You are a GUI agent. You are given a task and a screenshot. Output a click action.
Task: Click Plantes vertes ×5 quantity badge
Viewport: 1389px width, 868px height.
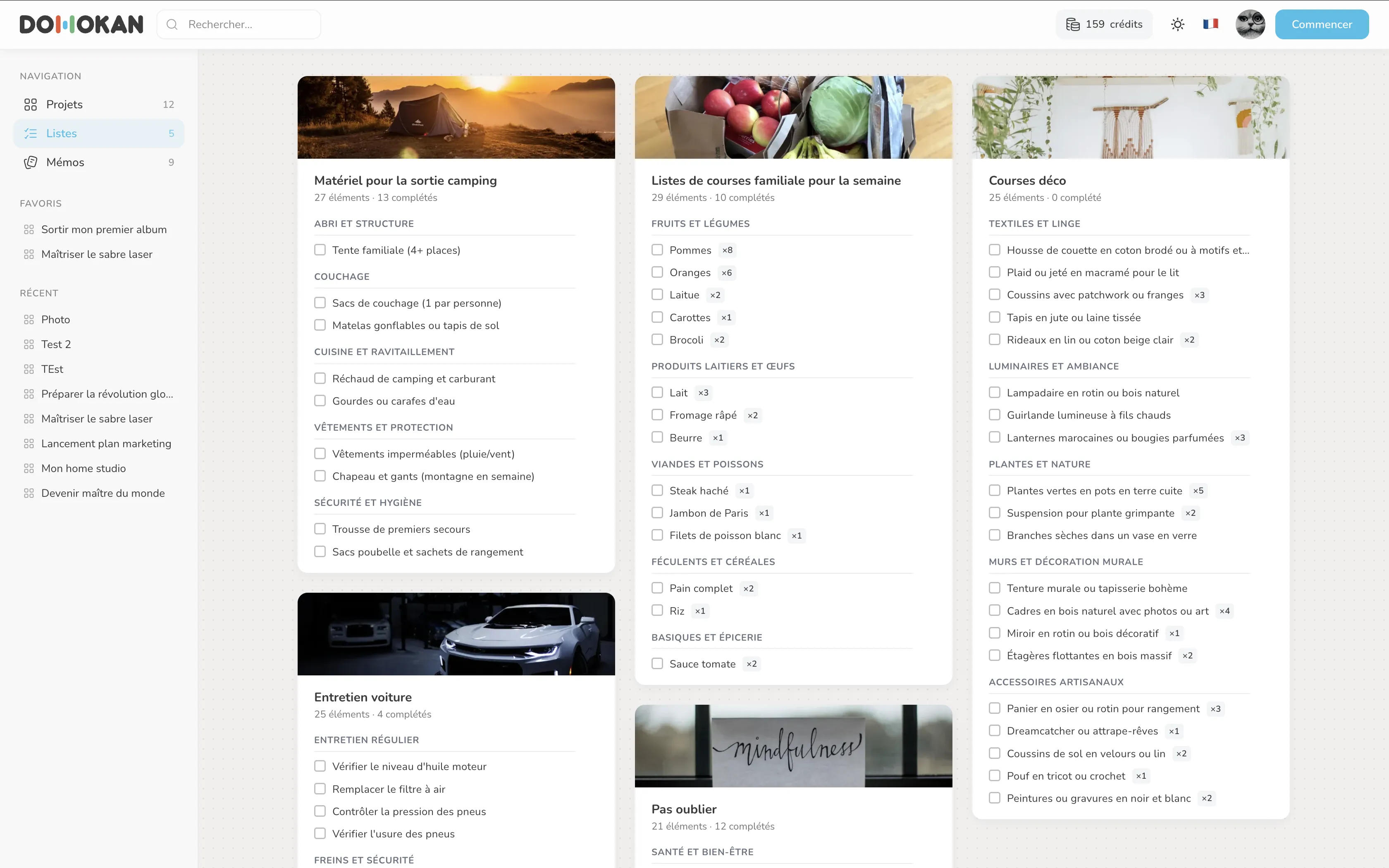click(1198, 491)
